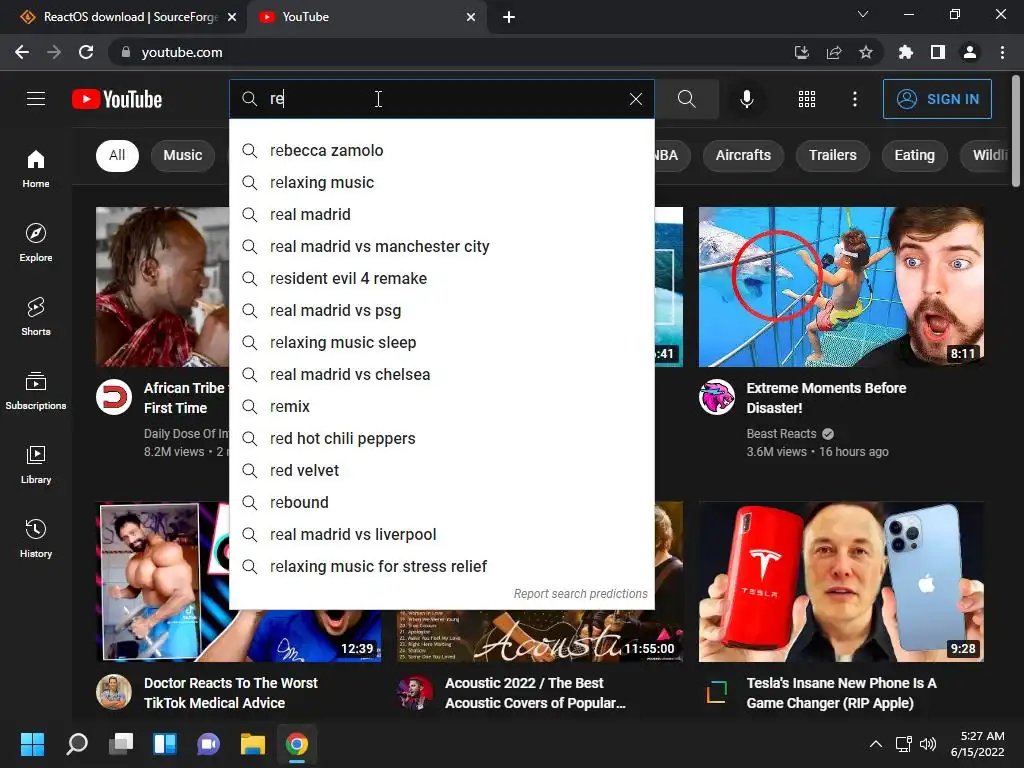Screen dimensions: 1024x768
Task: Choose suggestion rebecca zamolo
Action: [441, 150]
